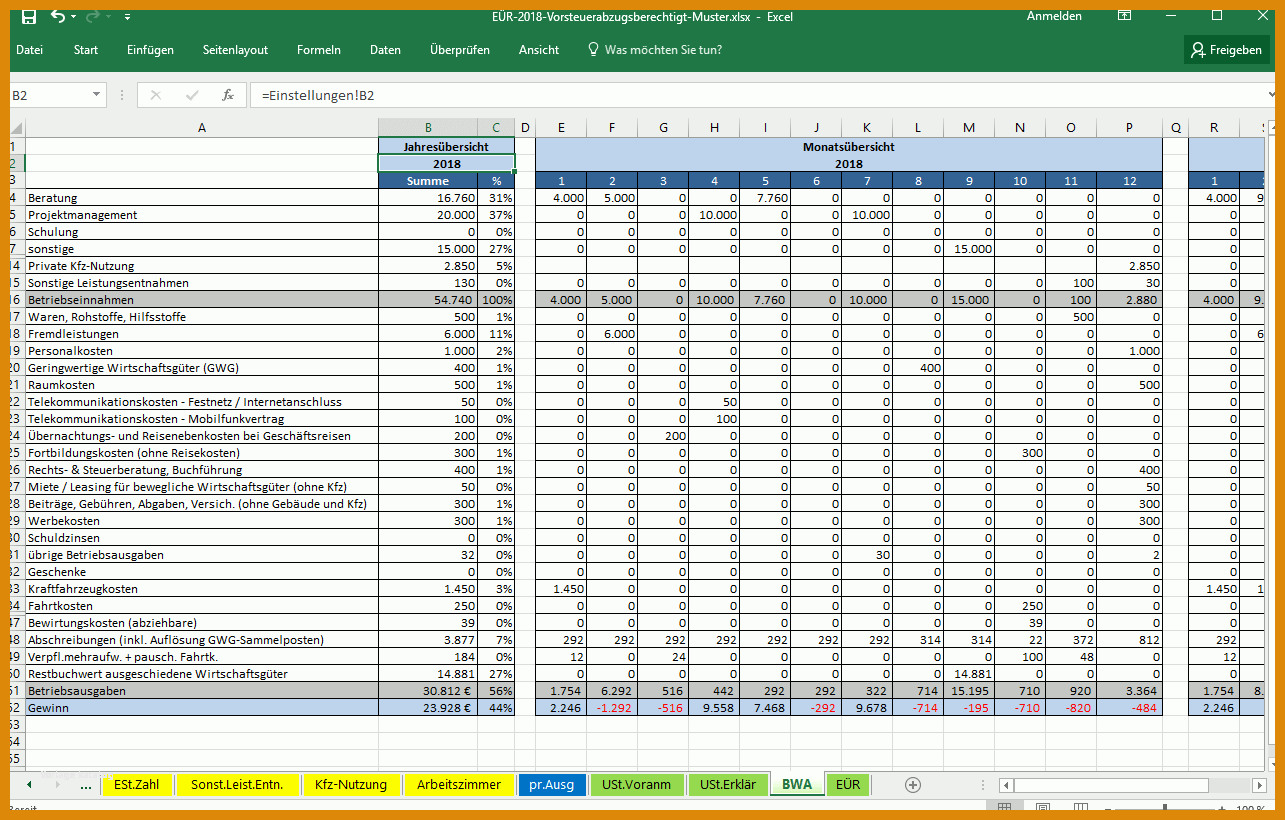Select the 23.928 € Gewinn sum cell

coord(428,708)
